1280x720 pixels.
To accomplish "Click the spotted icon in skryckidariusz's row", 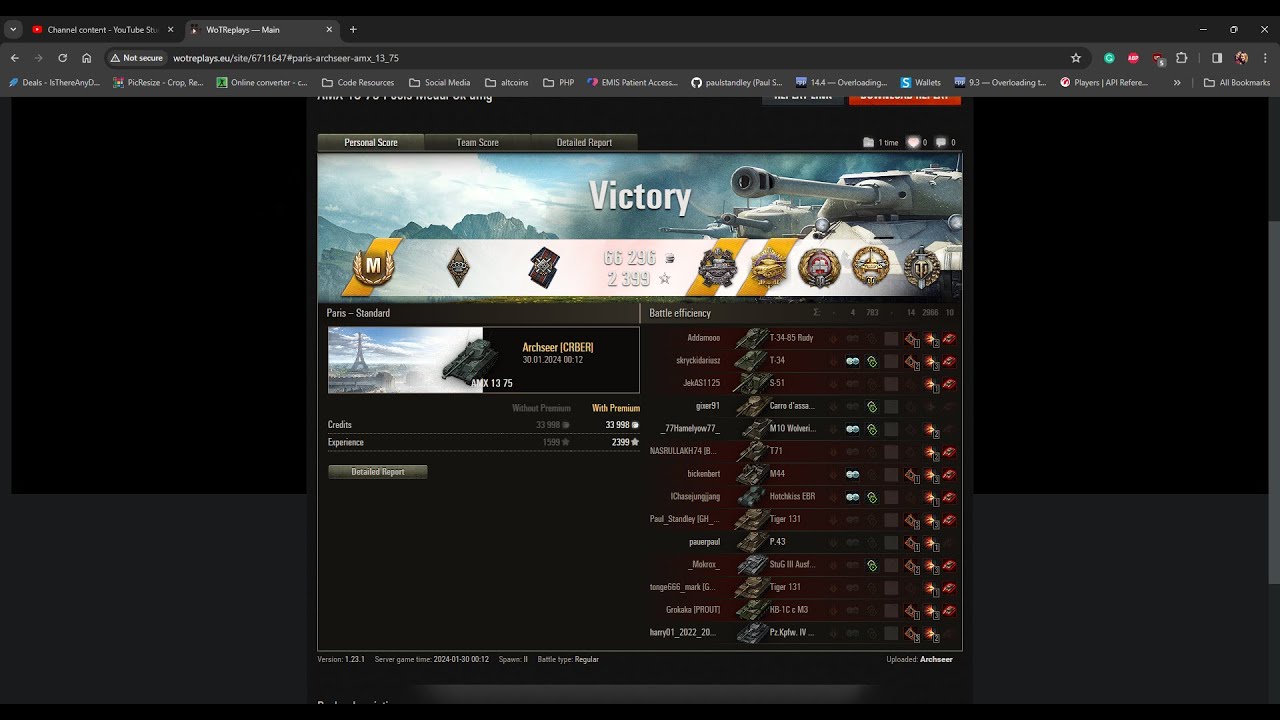I will tap(852, 361).
